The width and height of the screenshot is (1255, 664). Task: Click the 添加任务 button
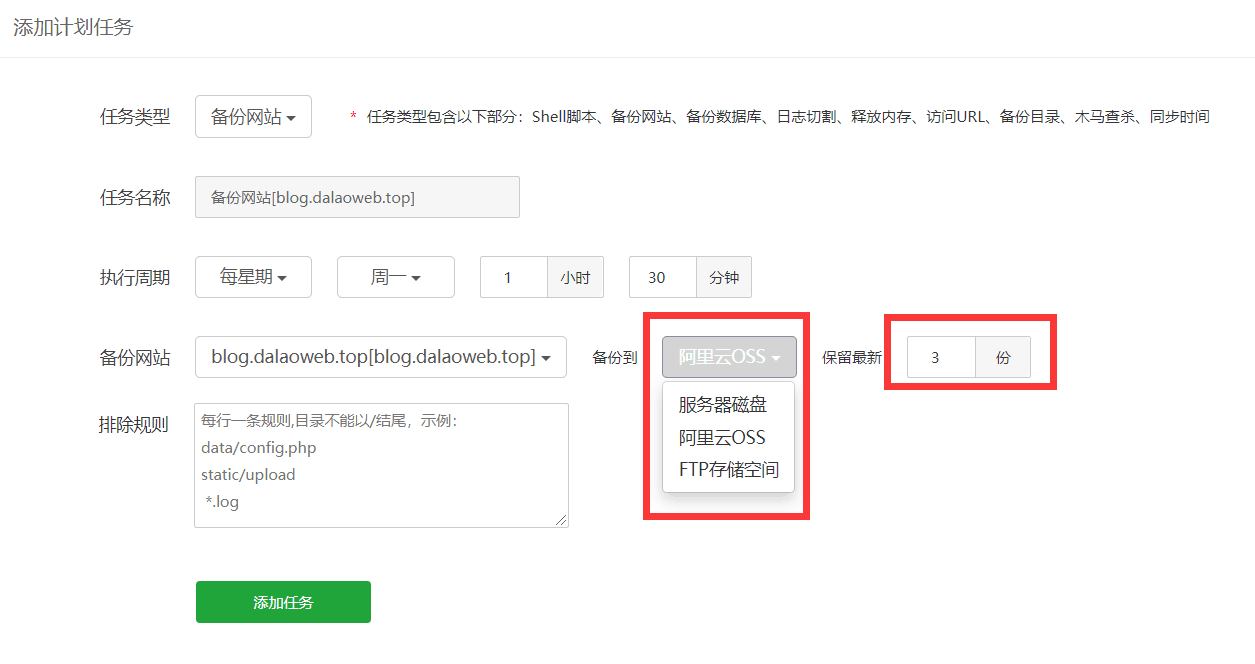coord(283,602)
